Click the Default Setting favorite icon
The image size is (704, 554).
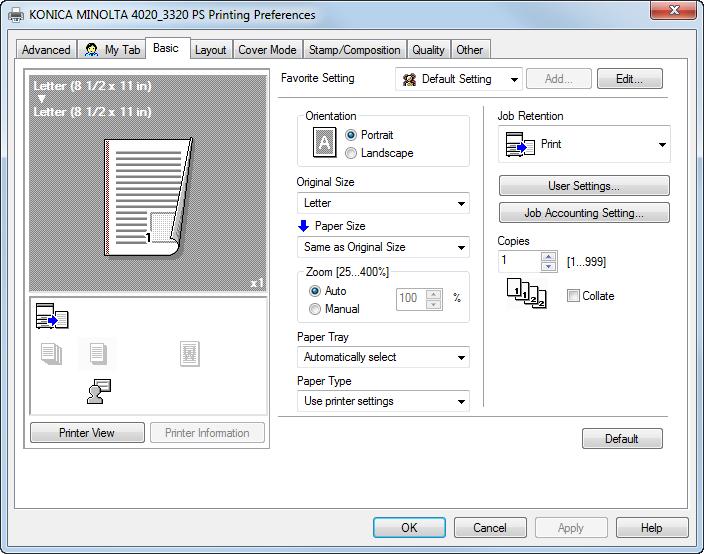point(409,80)
